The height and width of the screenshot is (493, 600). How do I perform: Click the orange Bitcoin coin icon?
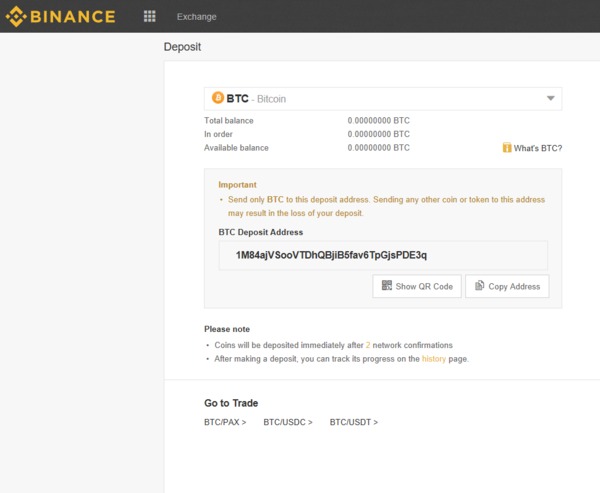point(218,98)
